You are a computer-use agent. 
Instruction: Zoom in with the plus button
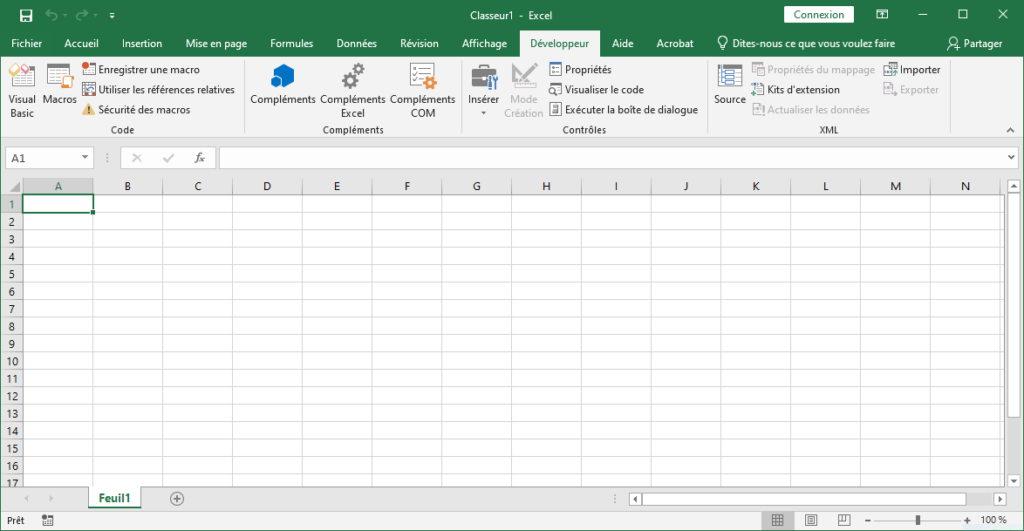pyautogui.click(x=967, y=520)
